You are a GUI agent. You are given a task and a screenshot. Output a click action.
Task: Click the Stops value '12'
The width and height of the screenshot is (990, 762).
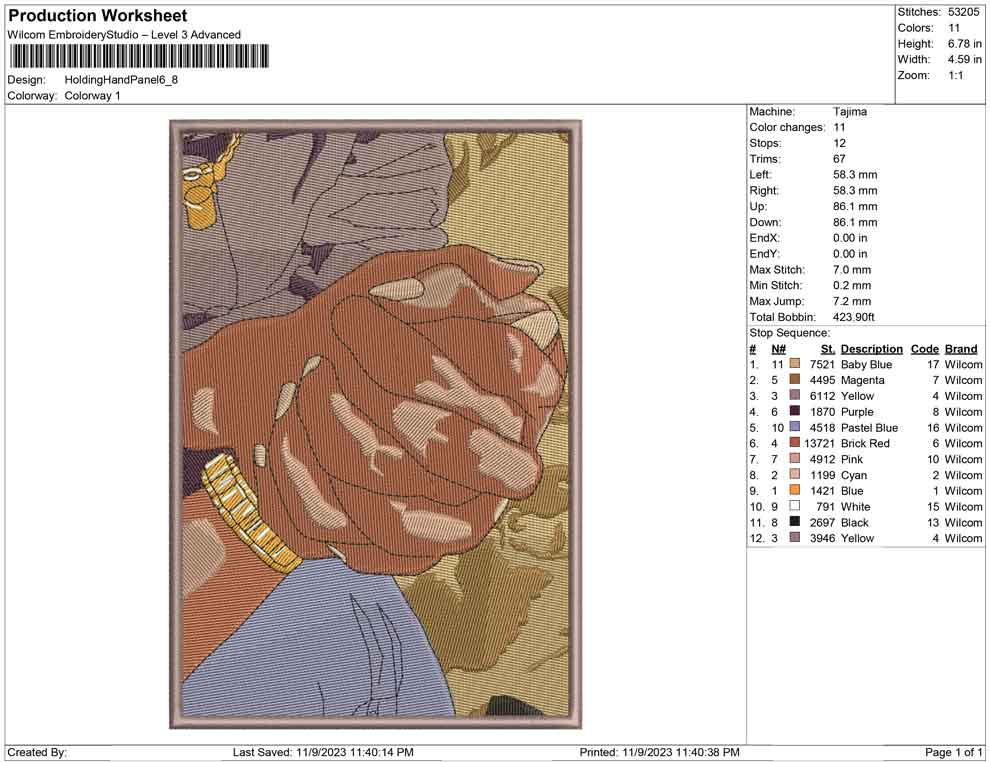click(x=839, y=143)
